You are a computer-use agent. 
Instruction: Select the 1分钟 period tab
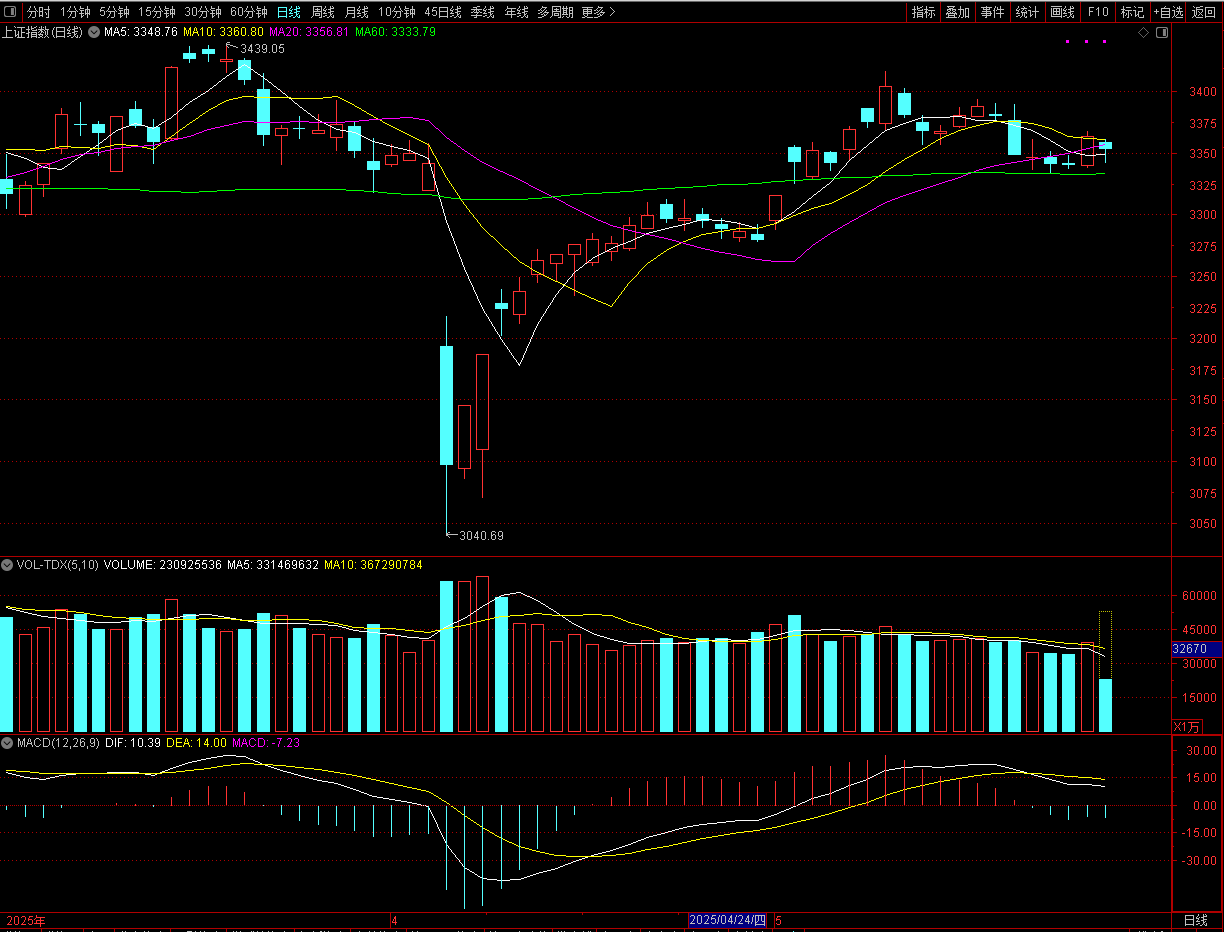tap(75, 12)
